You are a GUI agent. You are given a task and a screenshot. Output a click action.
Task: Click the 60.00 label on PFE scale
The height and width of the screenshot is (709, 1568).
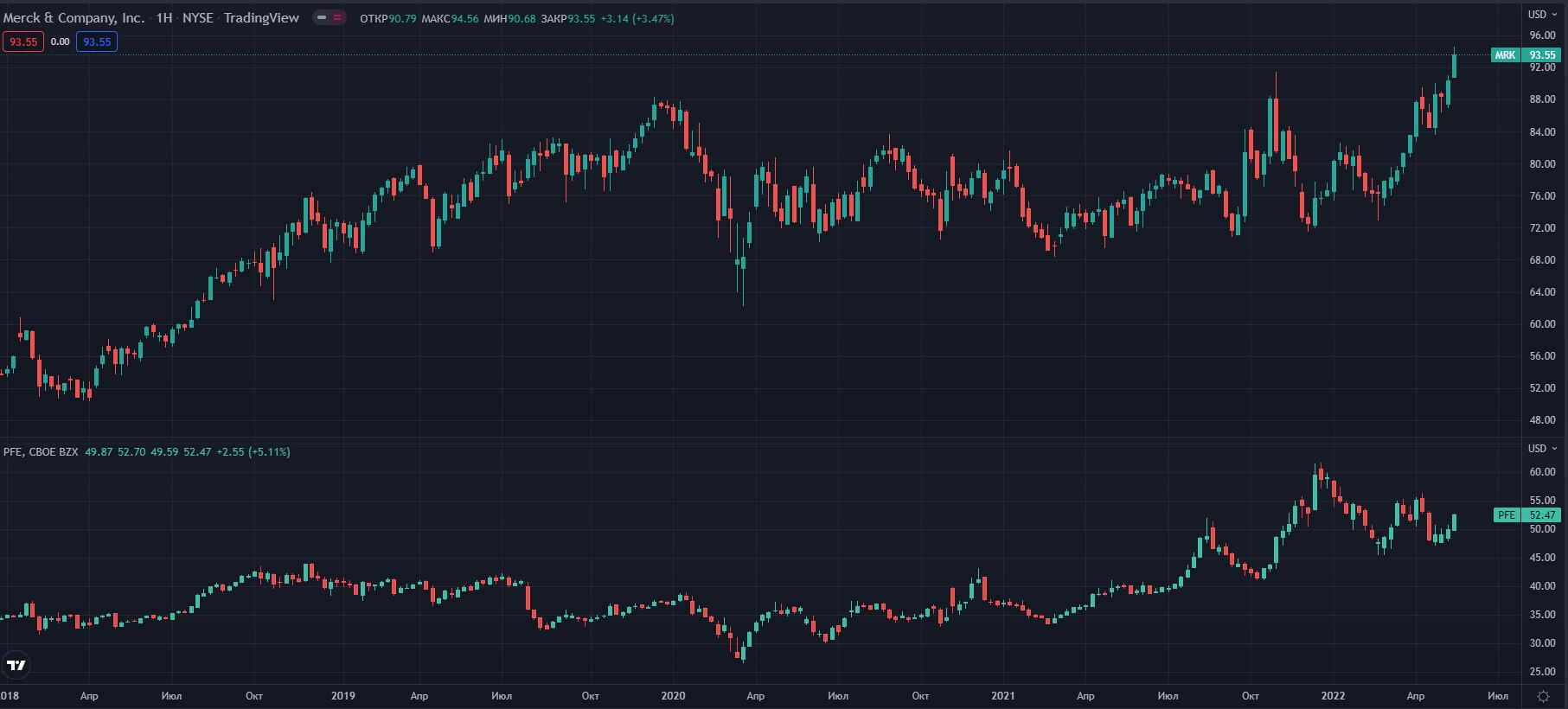pos(1542,472)
